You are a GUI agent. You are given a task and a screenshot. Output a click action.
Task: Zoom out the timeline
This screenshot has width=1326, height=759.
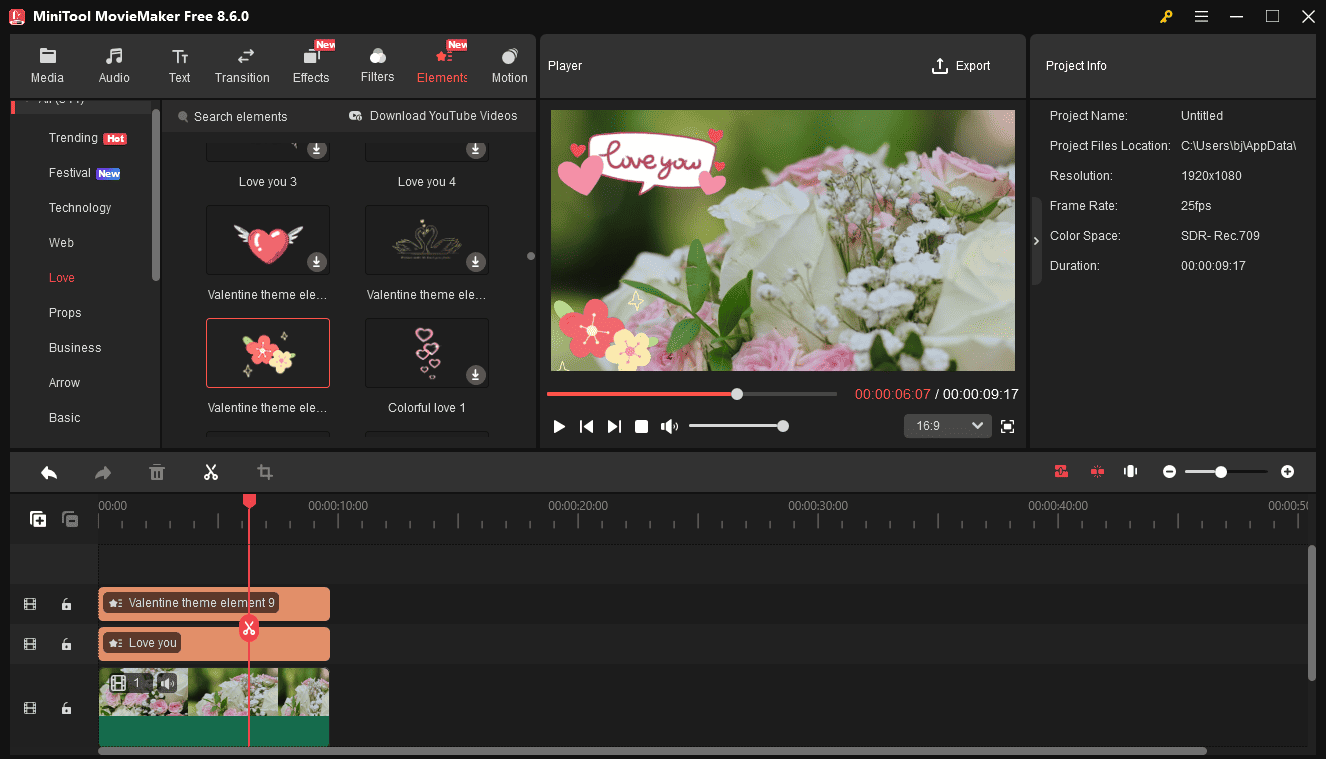1169,471
